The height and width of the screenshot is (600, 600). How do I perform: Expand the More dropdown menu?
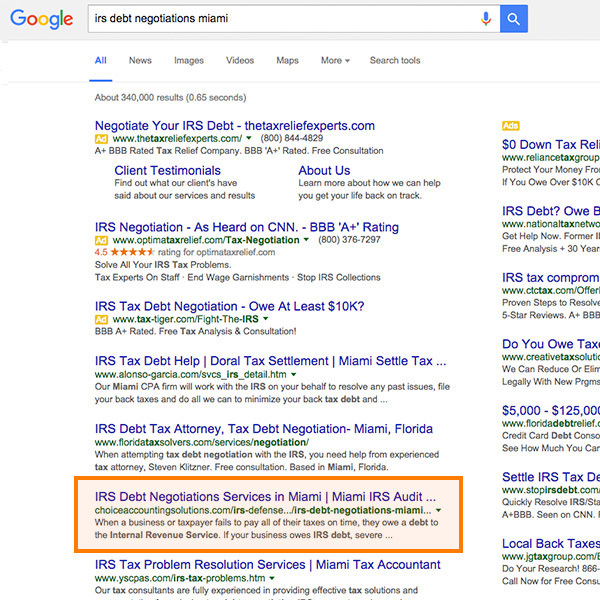point(335,60)
